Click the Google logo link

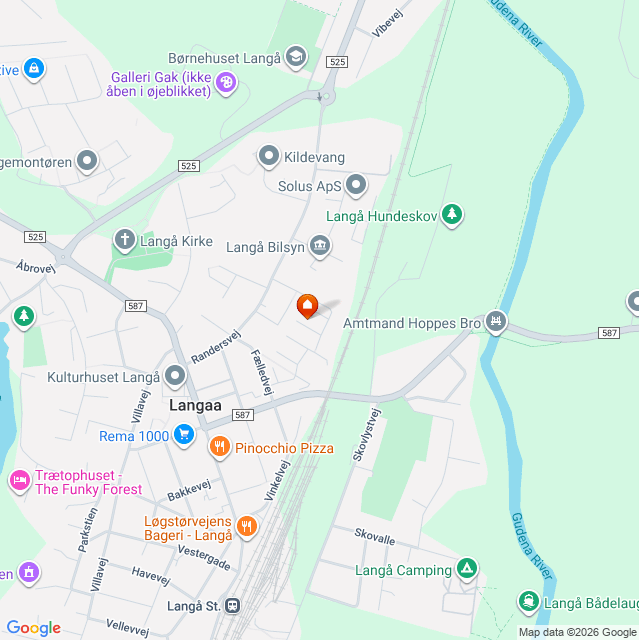pyautogui.click(x=34, y=628)
